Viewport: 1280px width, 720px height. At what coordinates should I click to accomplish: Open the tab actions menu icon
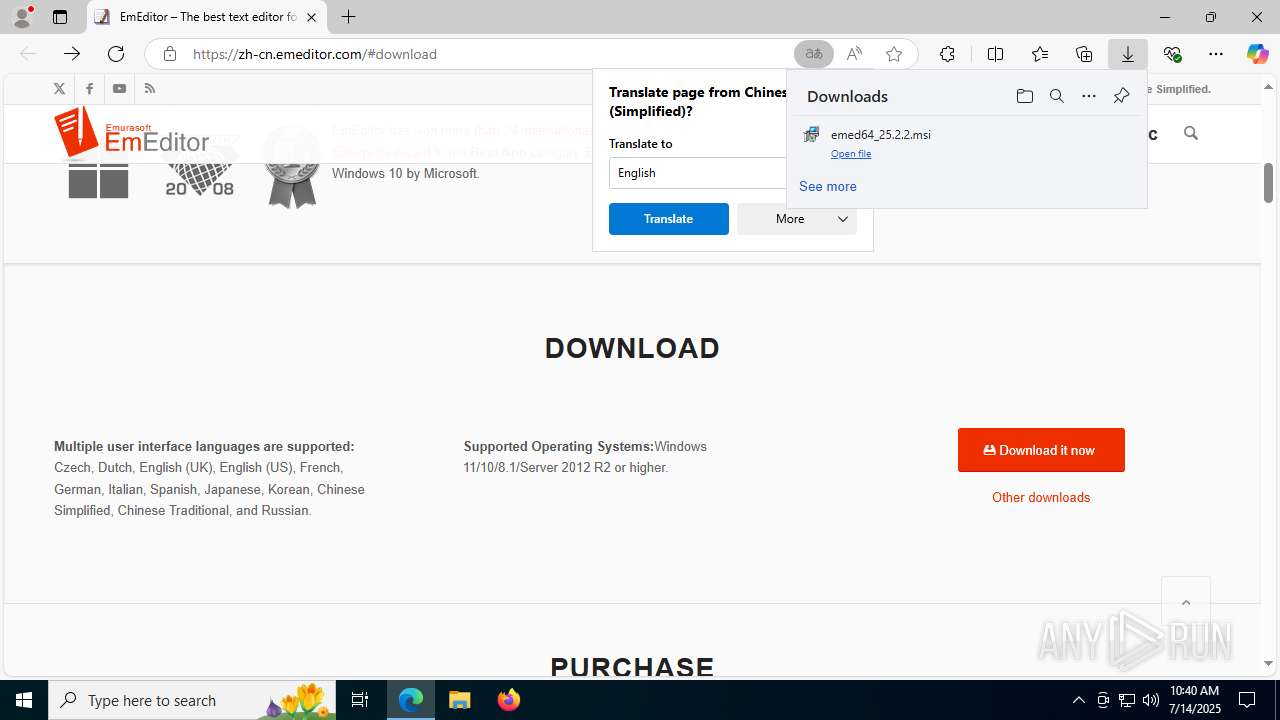pyautogui.click(x=60, y=17)
